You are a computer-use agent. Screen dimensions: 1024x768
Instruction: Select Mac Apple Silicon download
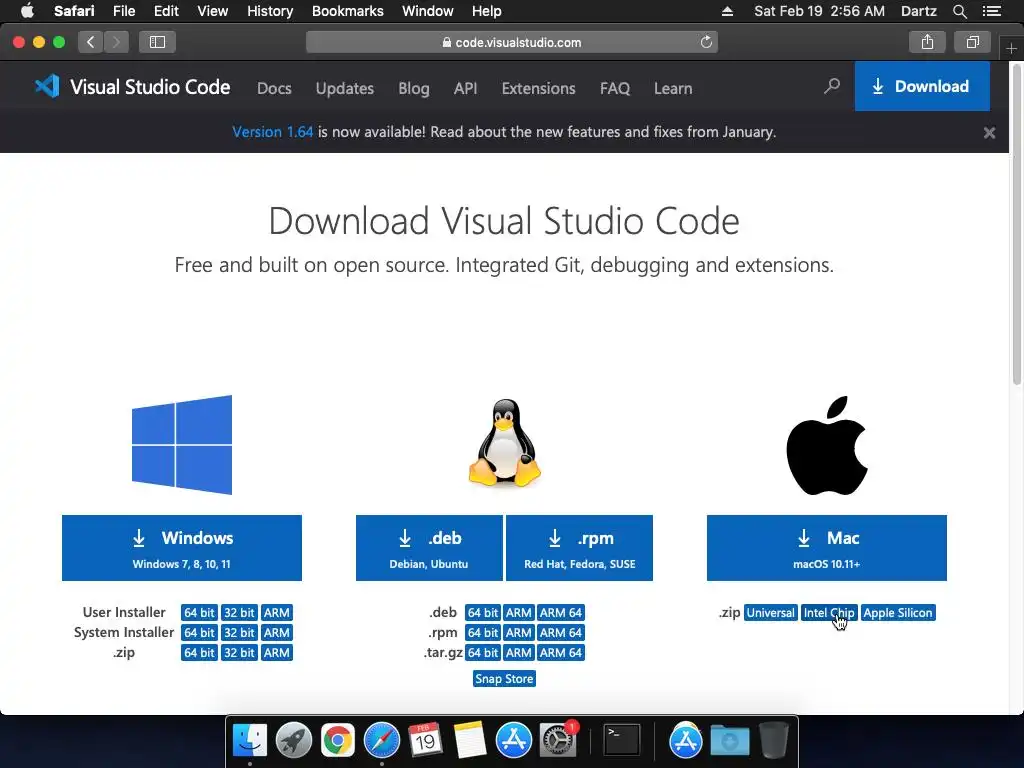(x=898, y=613)
